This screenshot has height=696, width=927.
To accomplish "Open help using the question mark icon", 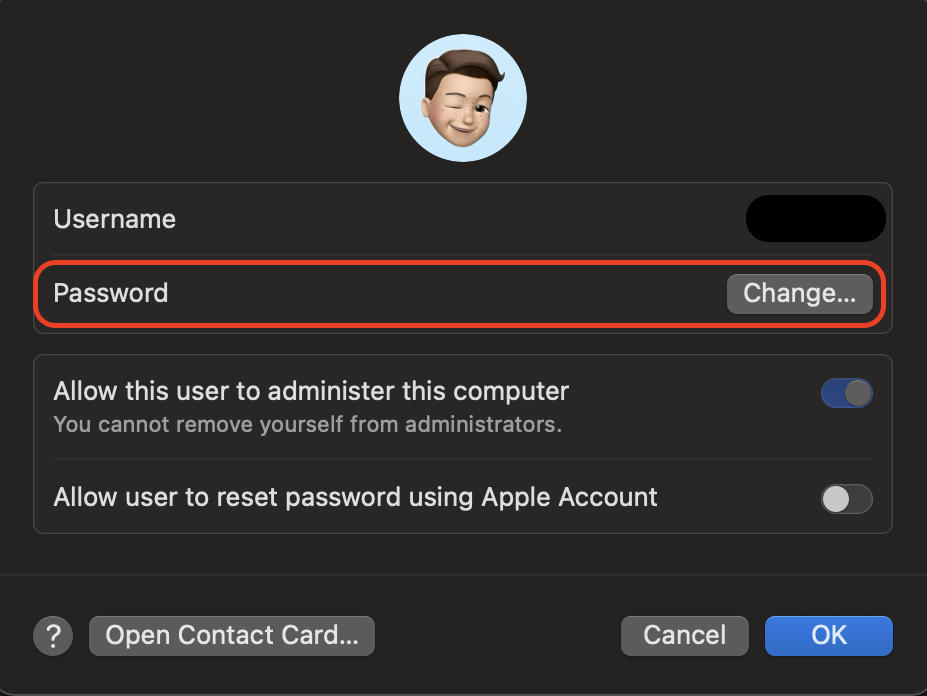I will pyautogui.click(x=53, y=635).
